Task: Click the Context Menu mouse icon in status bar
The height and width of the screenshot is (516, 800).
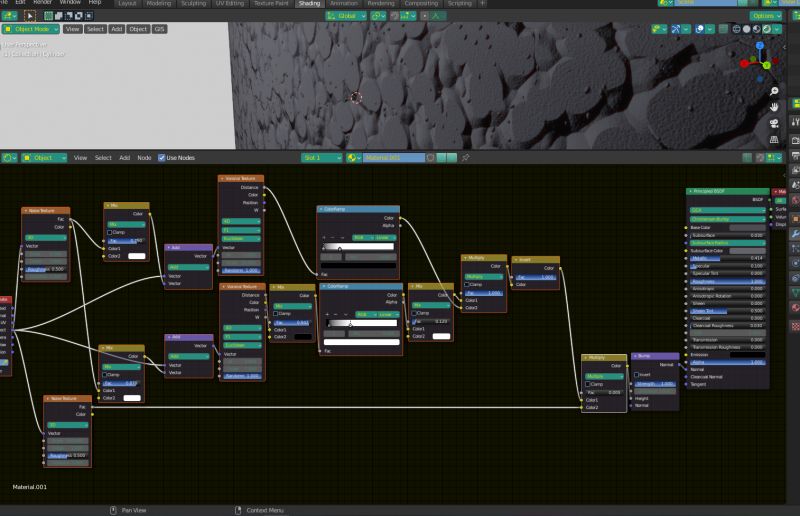Action: point(238,510)
